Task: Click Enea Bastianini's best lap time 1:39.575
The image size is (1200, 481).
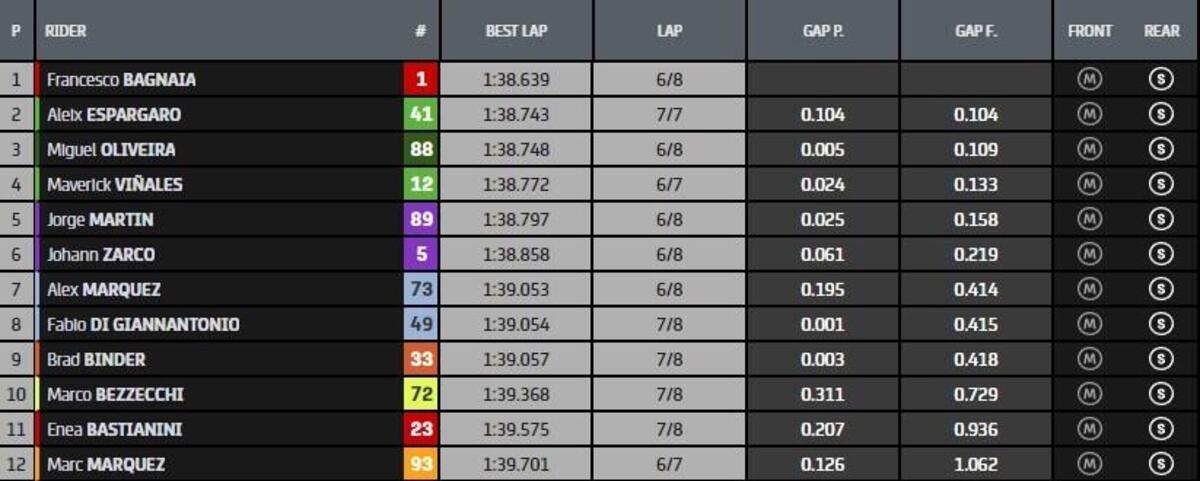Action: 516,429
